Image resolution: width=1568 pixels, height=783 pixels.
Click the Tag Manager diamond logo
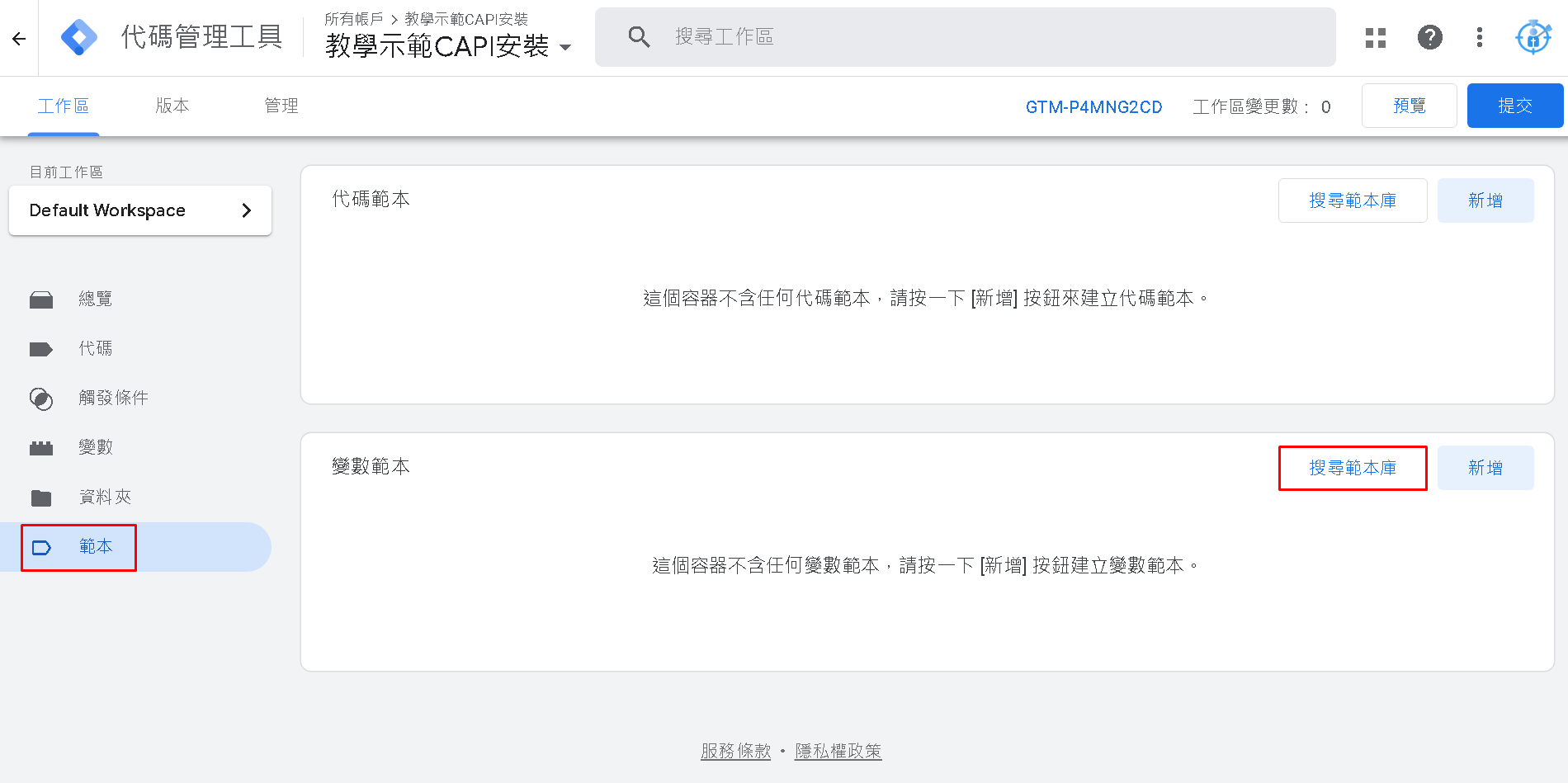point(79,37)
